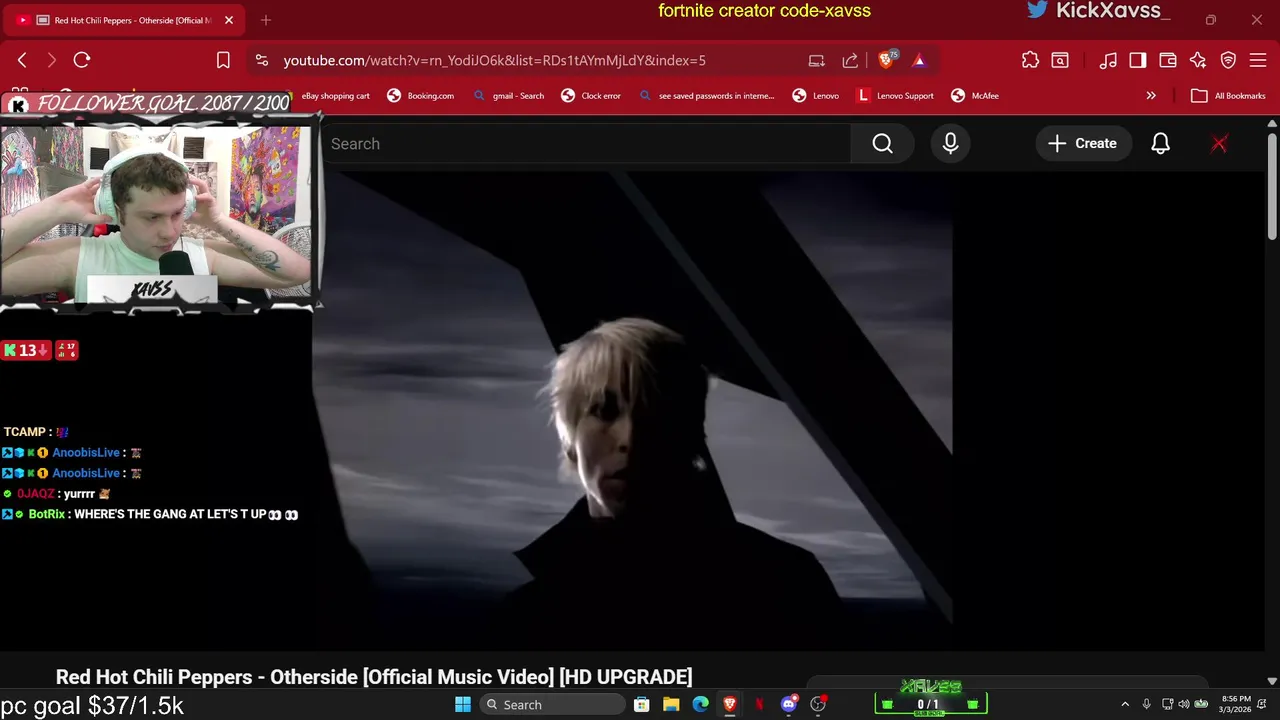This screenshot has height=720, width=1280.
Task: Open Brave Leo AI sparkle icon
Action: pyautogui.click(x=1198, y=60)
